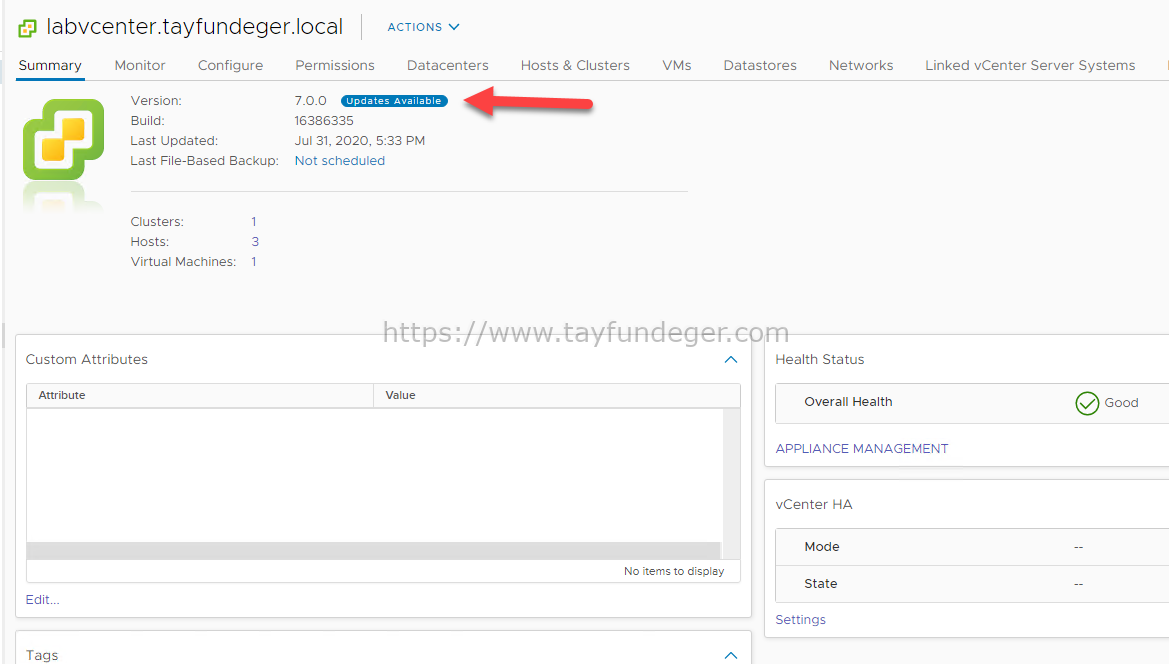This screenshot has height=664, width=1169.
Task: Open the Hosts & Clusters tab
Action: pyautogui.click(x=576, y=66)
